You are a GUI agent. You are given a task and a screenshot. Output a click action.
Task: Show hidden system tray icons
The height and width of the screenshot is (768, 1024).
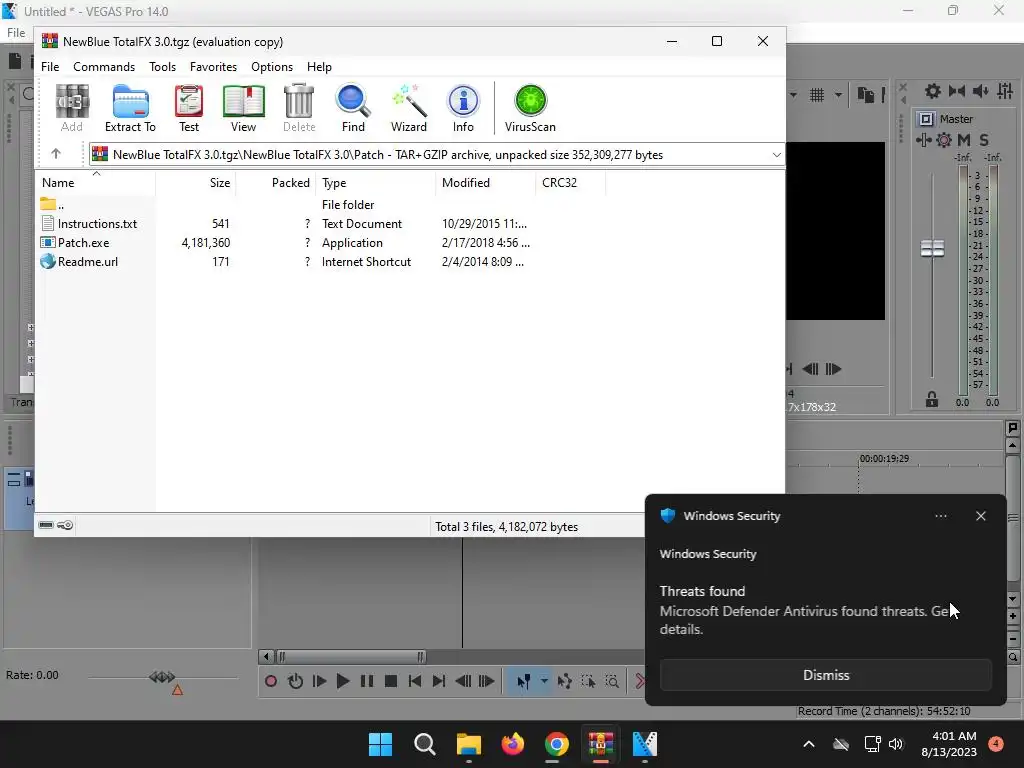point(808,744)
